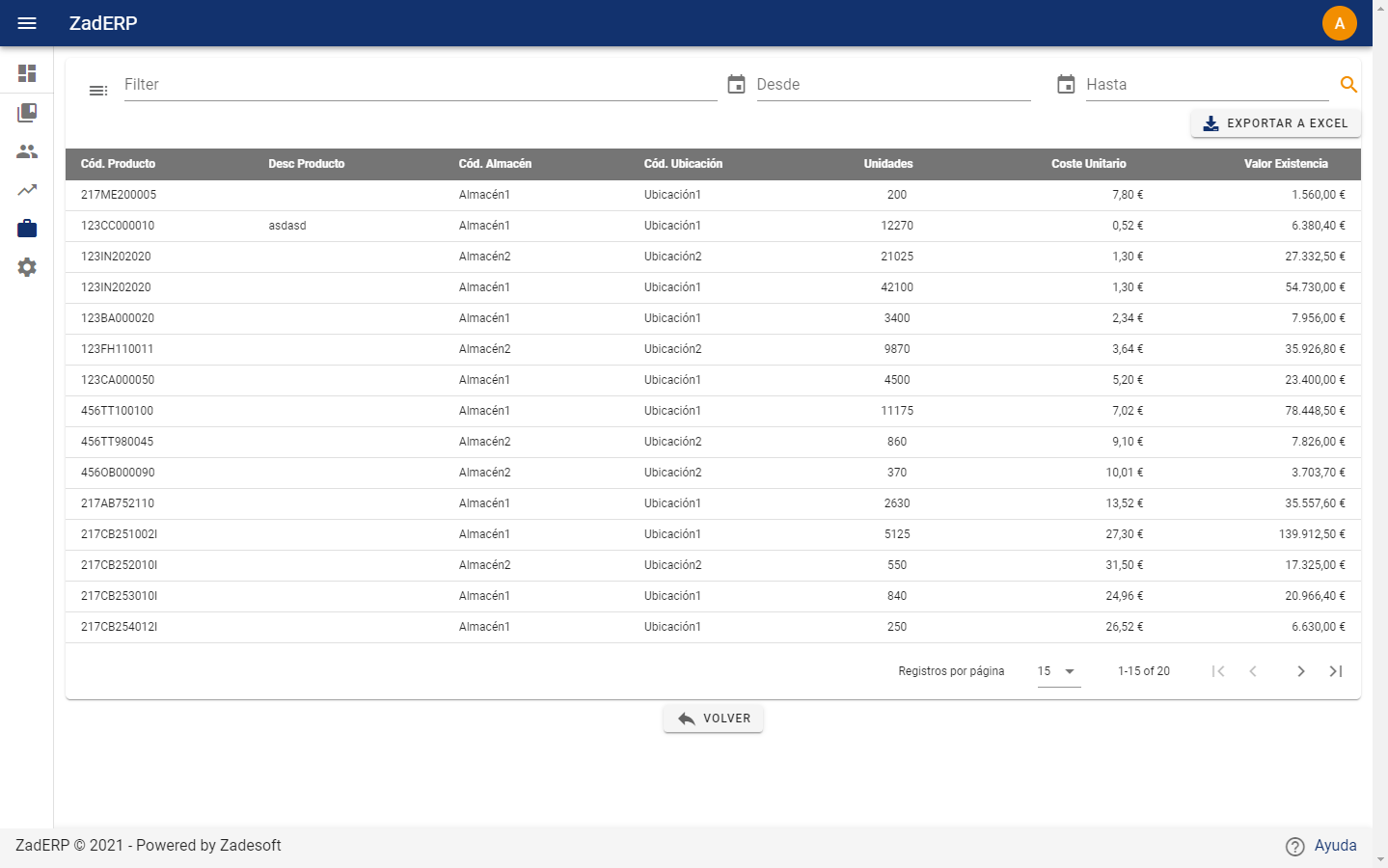Image resolution: width=1388 pixels, height=868 pixels.
Task: Open the trending chart sidebar icon
Action: click(27, 190)
